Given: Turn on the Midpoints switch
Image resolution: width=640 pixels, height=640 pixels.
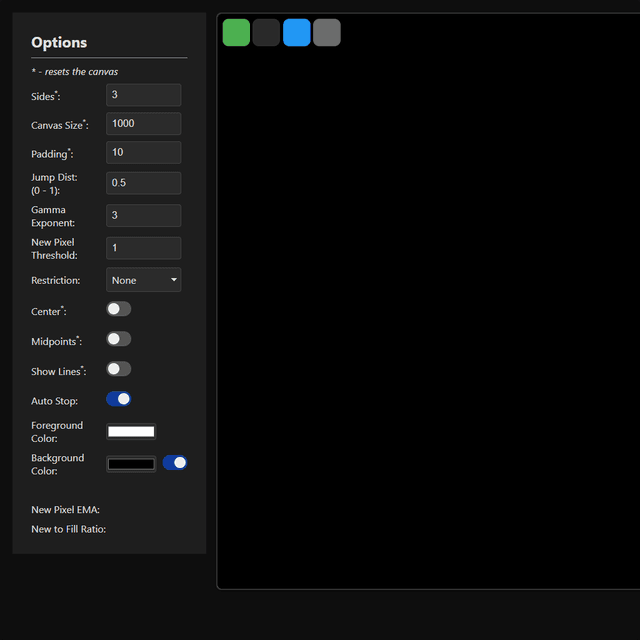Looking at the screenshot, I should pos(119,339).
